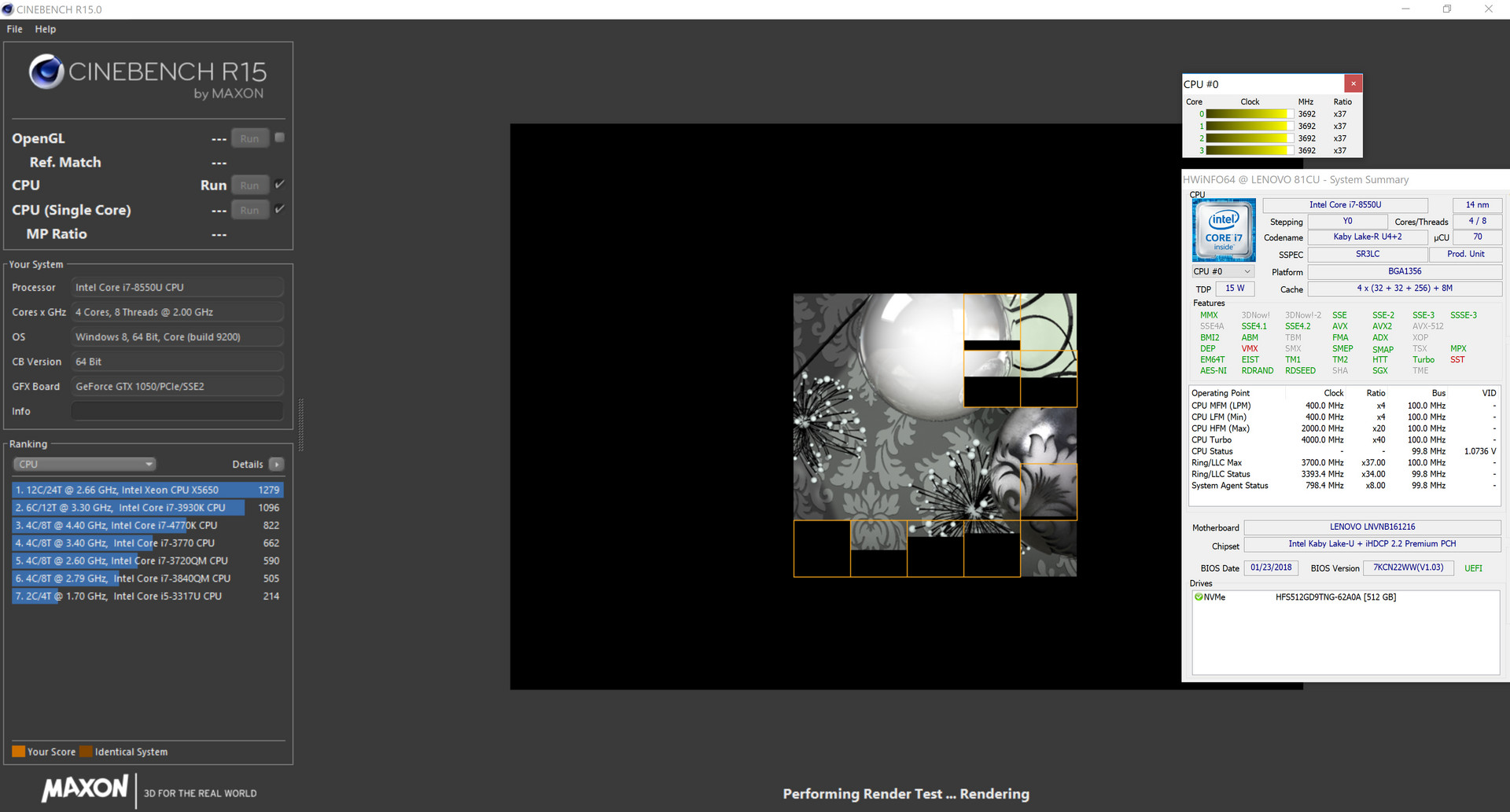1510x812 pixels.
Task: Click the Identical System legend swatch
Action: (x=86, y=751)
